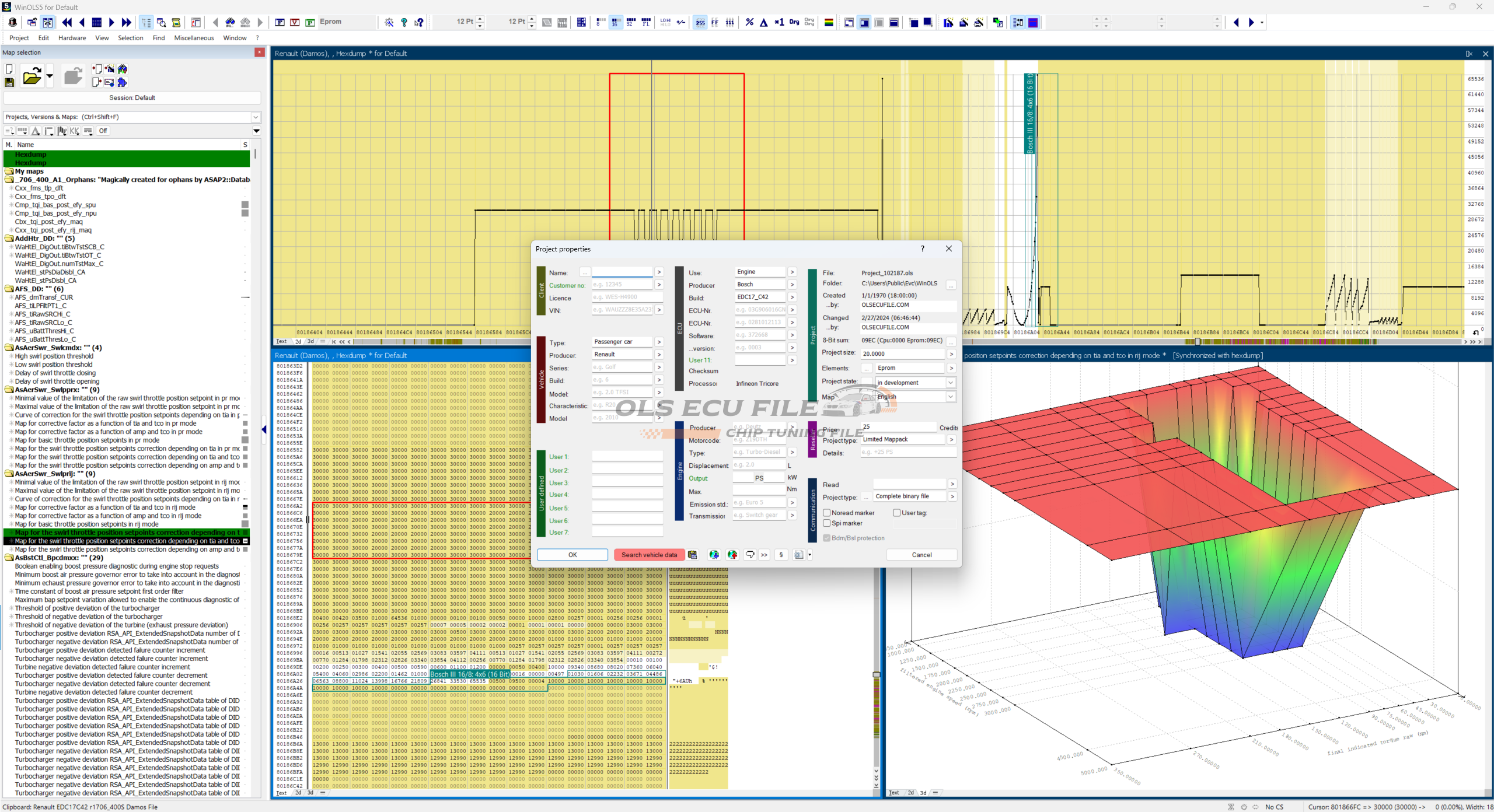This screenshot has width=1494, height=812.
Task: Click the ellipsis button next to Folder path
Action: pyautogui.click(x=951, y=285)
